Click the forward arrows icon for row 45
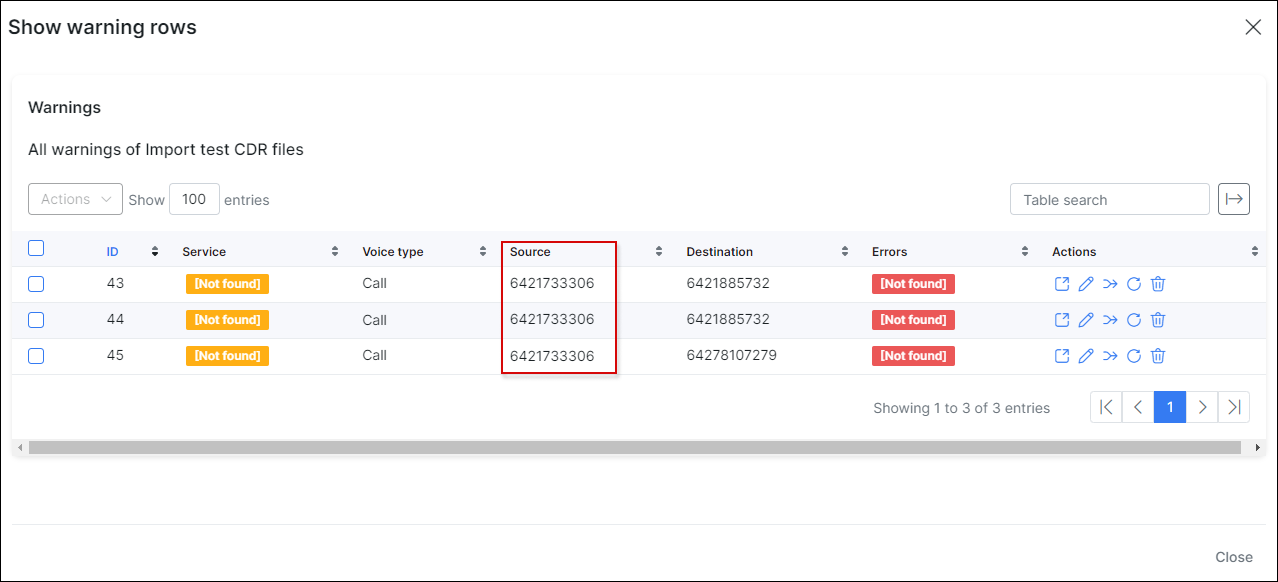Image resolution: width=1278 pixels, height=582 pixels. point(1110,356)
